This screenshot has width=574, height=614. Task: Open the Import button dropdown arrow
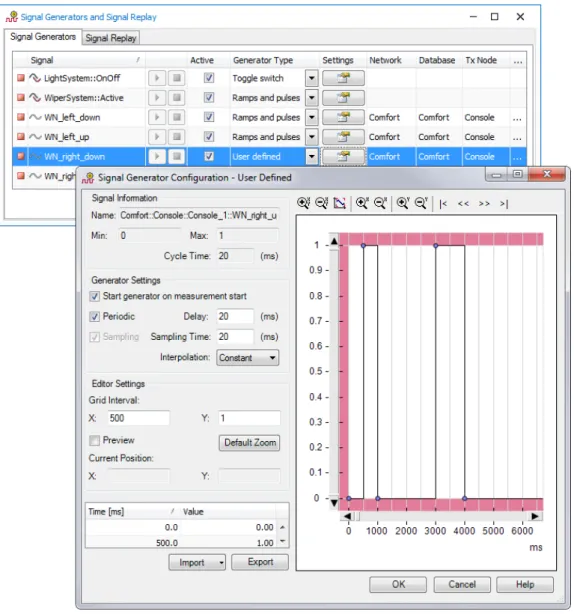tap(221, 563)
